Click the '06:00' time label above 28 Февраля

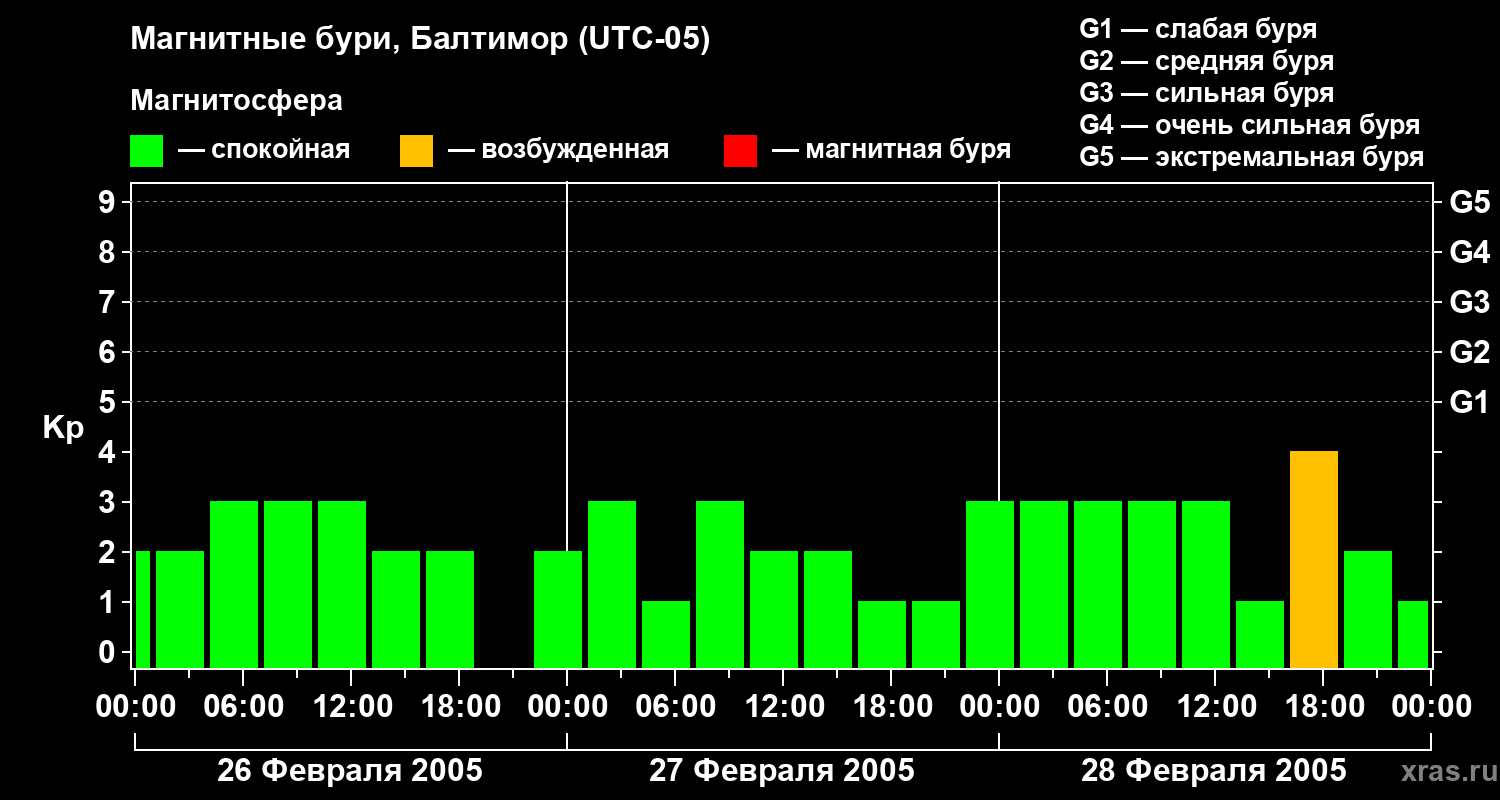[1107, 707]
